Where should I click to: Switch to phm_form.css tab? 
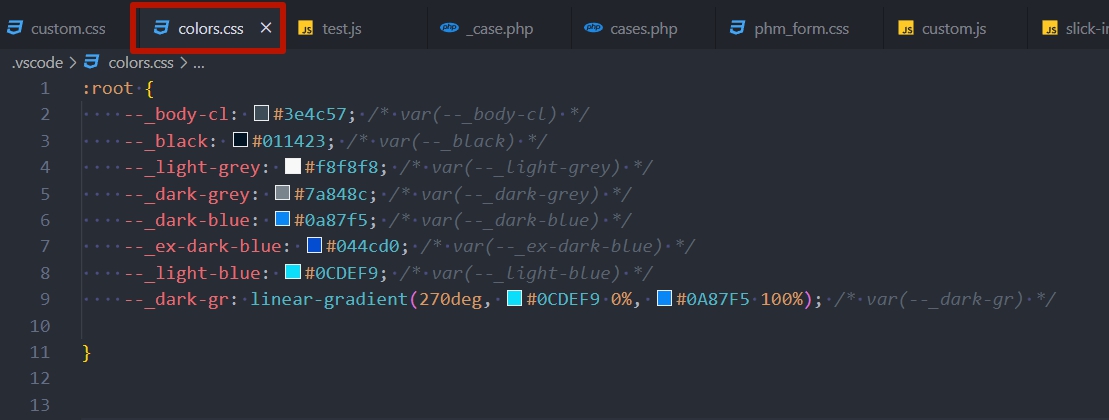click(x=803, y=28)
